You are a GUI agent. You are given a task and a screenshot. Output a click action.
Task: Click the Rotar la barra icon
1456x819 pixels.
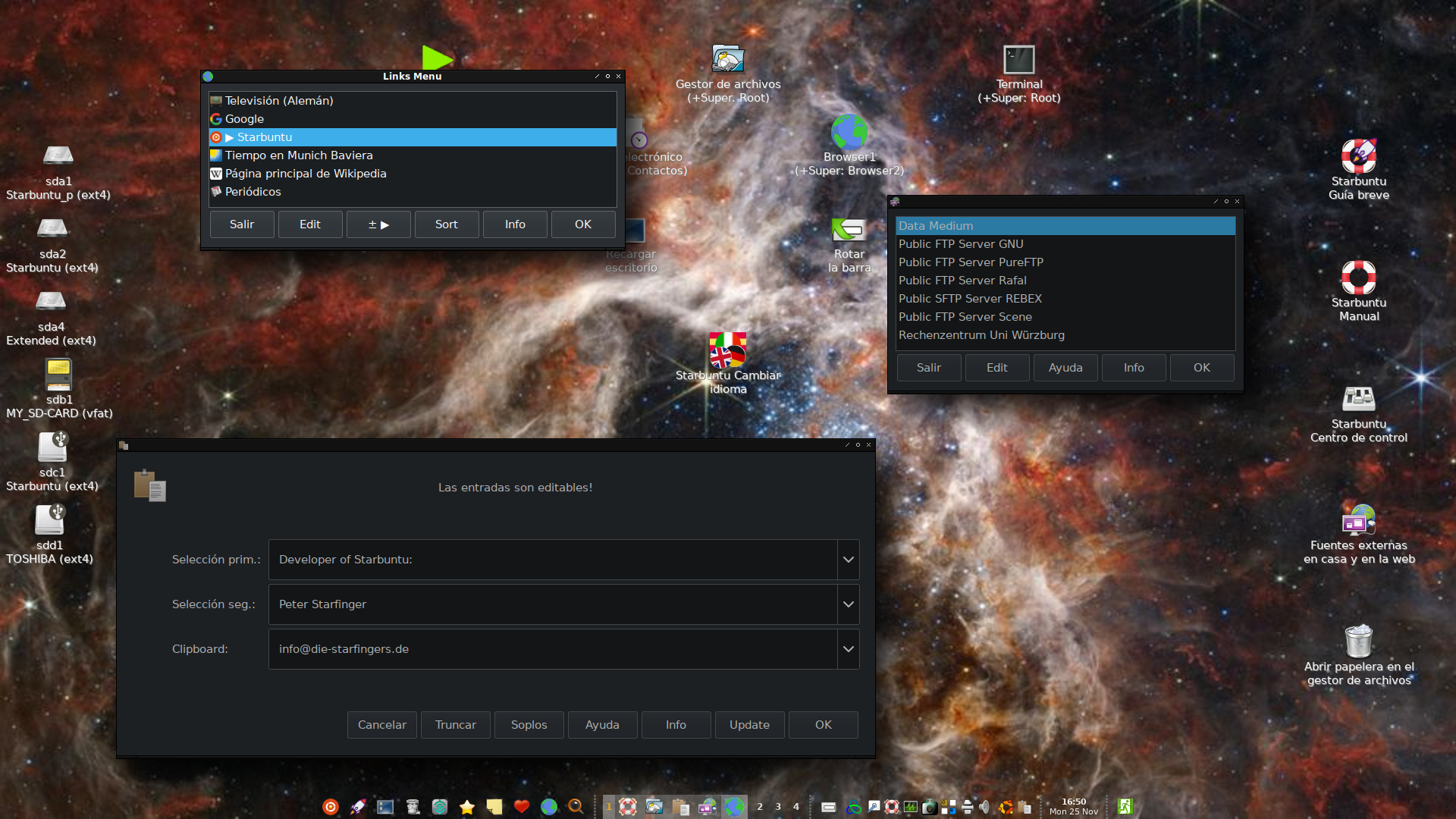(849, 229)
